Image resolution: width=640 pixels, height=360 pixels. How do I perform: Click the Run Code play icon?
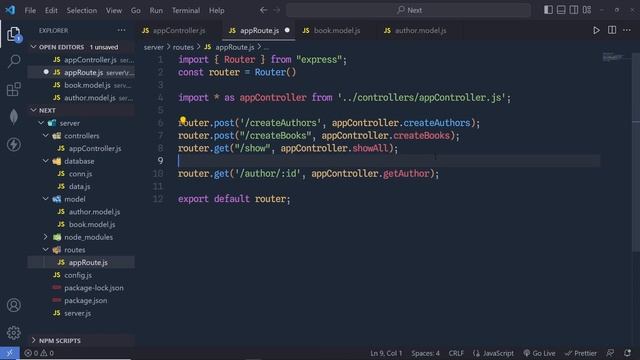point(596,31)
